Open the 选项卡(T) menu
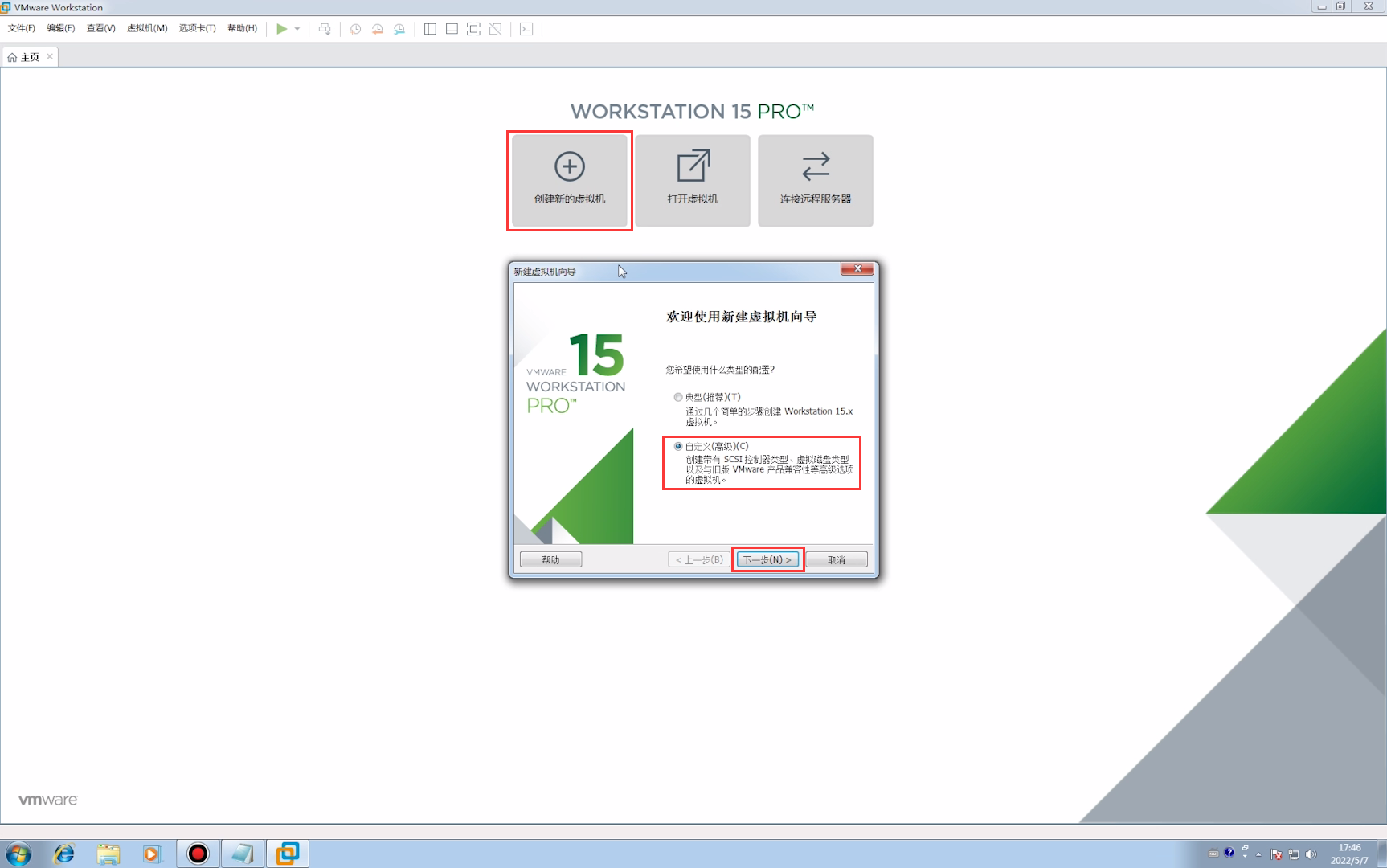This screenshot has height=868, width=1387. click(x=198, y=28)
